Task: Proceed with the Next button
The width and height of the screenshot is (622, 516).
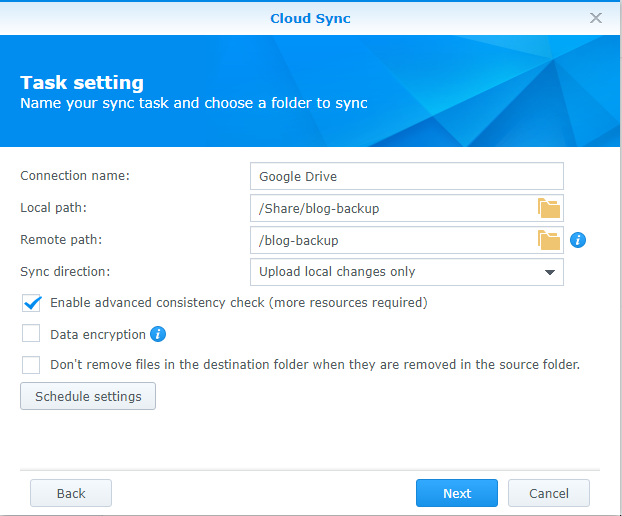Action: click(457, 493)
